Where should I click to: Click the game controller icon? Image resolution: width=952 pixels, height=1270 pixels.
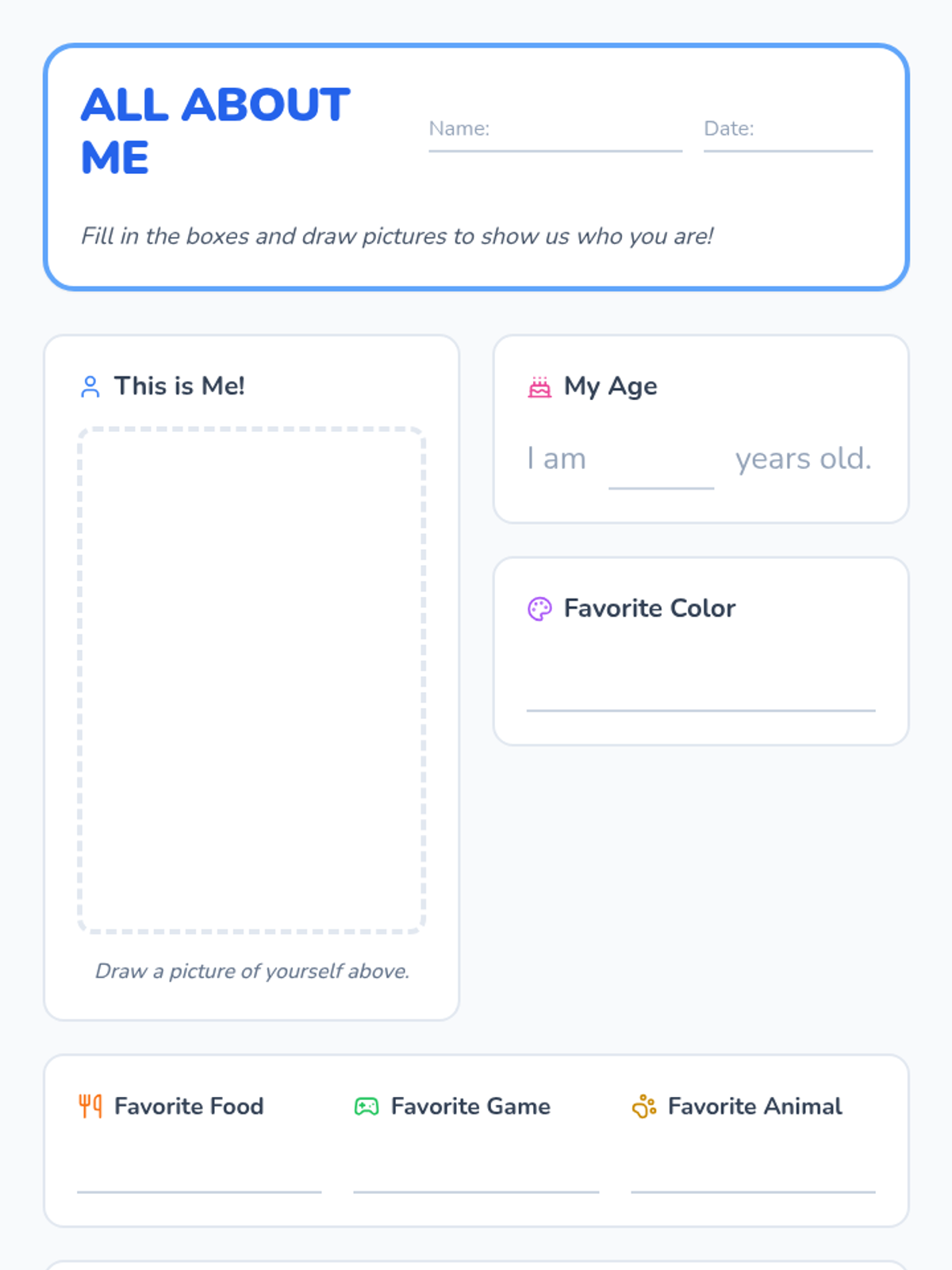tap(367, 1106)
